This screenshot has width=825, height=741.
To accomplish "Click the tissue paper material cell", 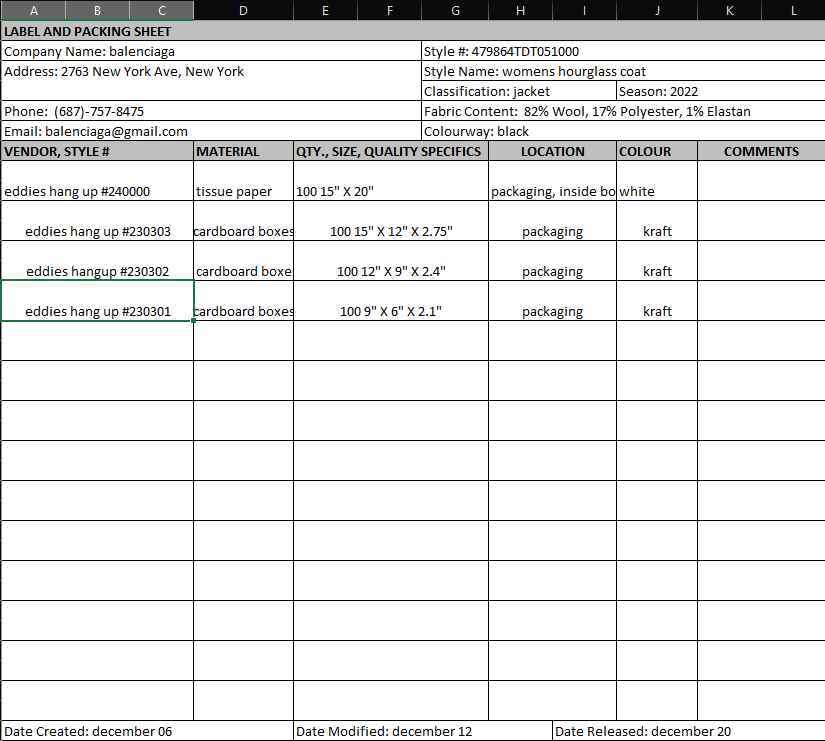I will click(244, 181).
